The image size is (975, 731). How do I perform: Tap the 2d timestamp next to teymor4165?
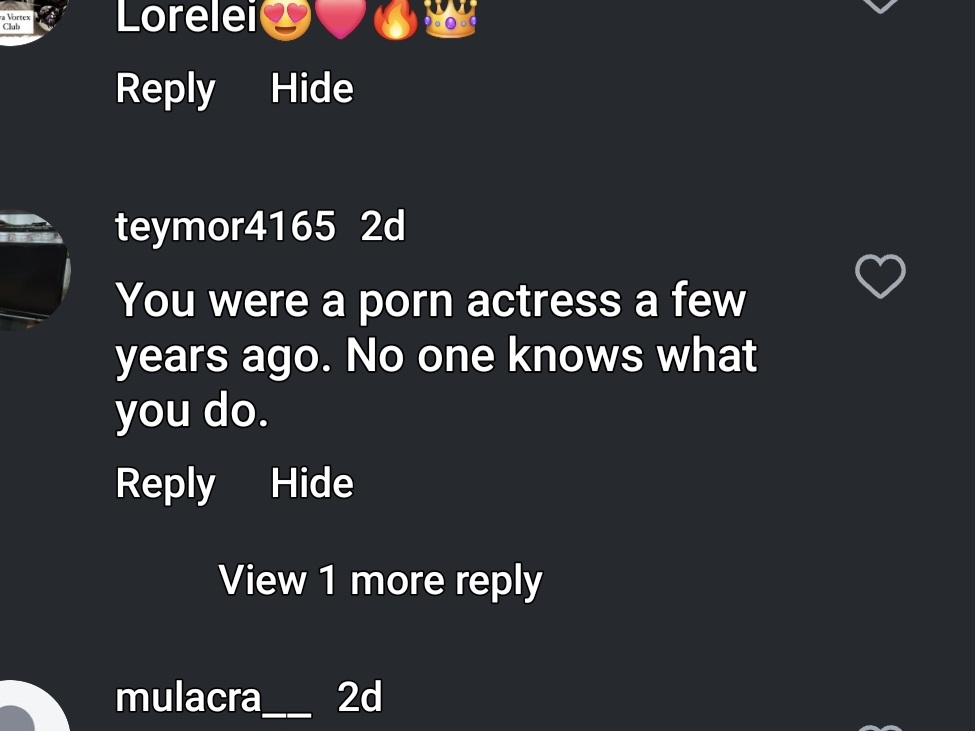pyautogui.click(x=383, y=226)
